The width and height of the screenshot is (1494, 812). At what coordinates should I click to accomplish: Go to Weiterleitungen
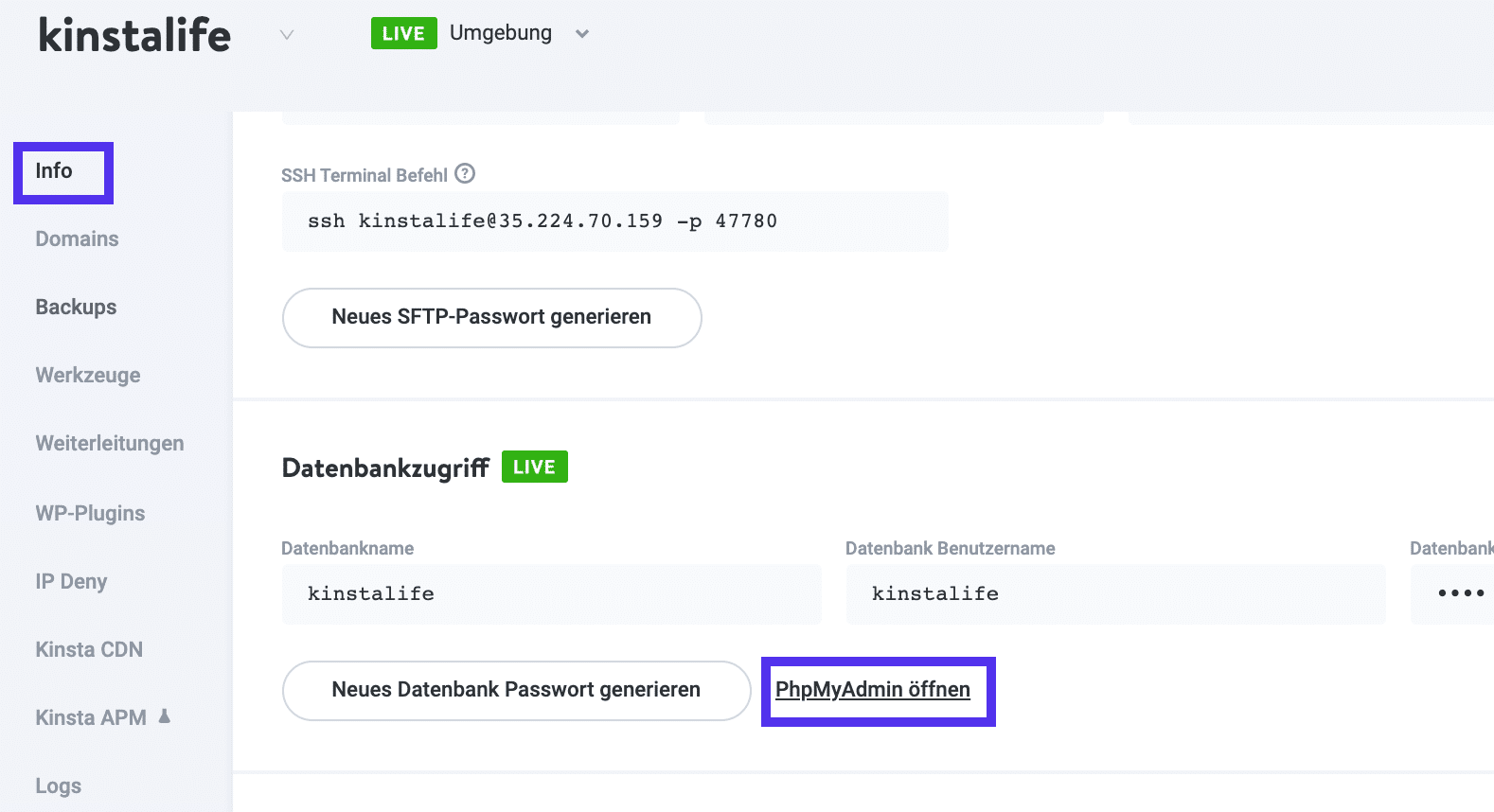coord(109,443)
